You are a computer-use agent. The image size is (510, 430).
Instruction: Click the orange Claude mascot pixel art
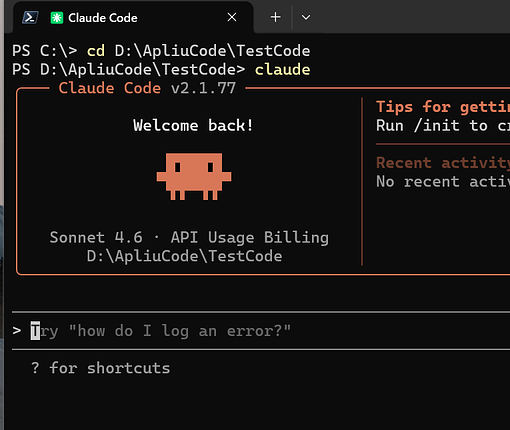click(194, 176)
